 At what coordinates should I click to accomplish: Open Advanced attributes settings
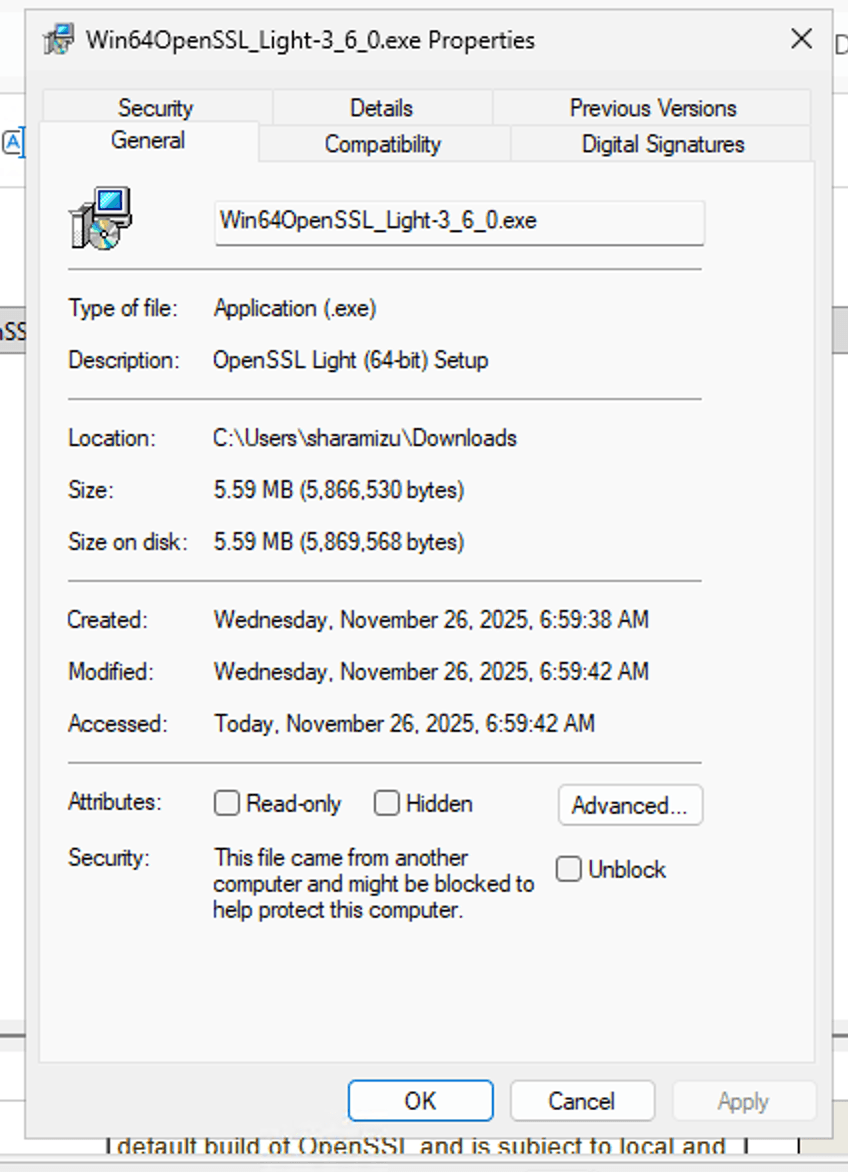pyautogui.click(x=630, y=806)
